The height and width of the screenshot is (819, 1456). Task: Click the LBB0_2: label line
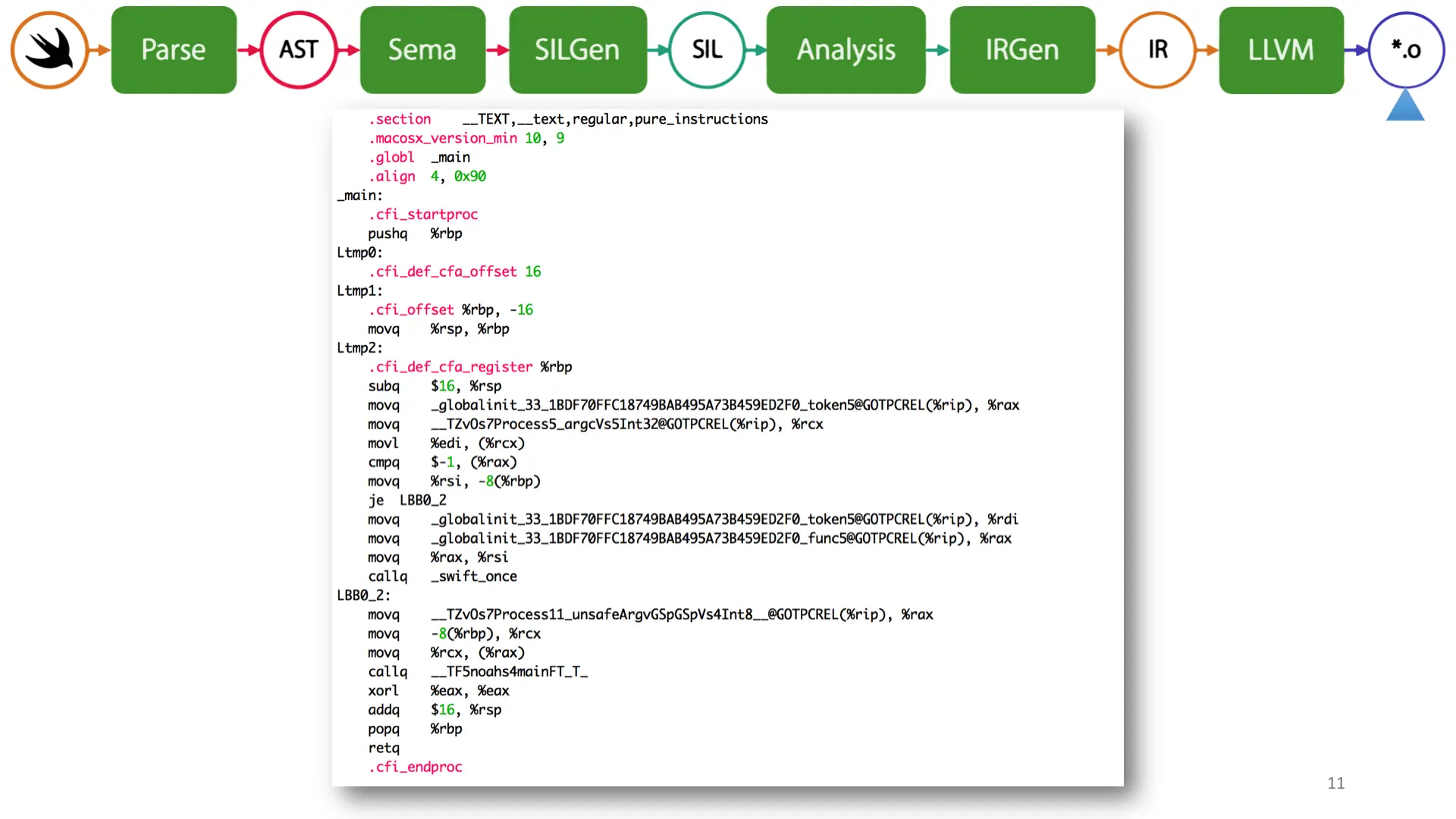[x=363, y=595]
